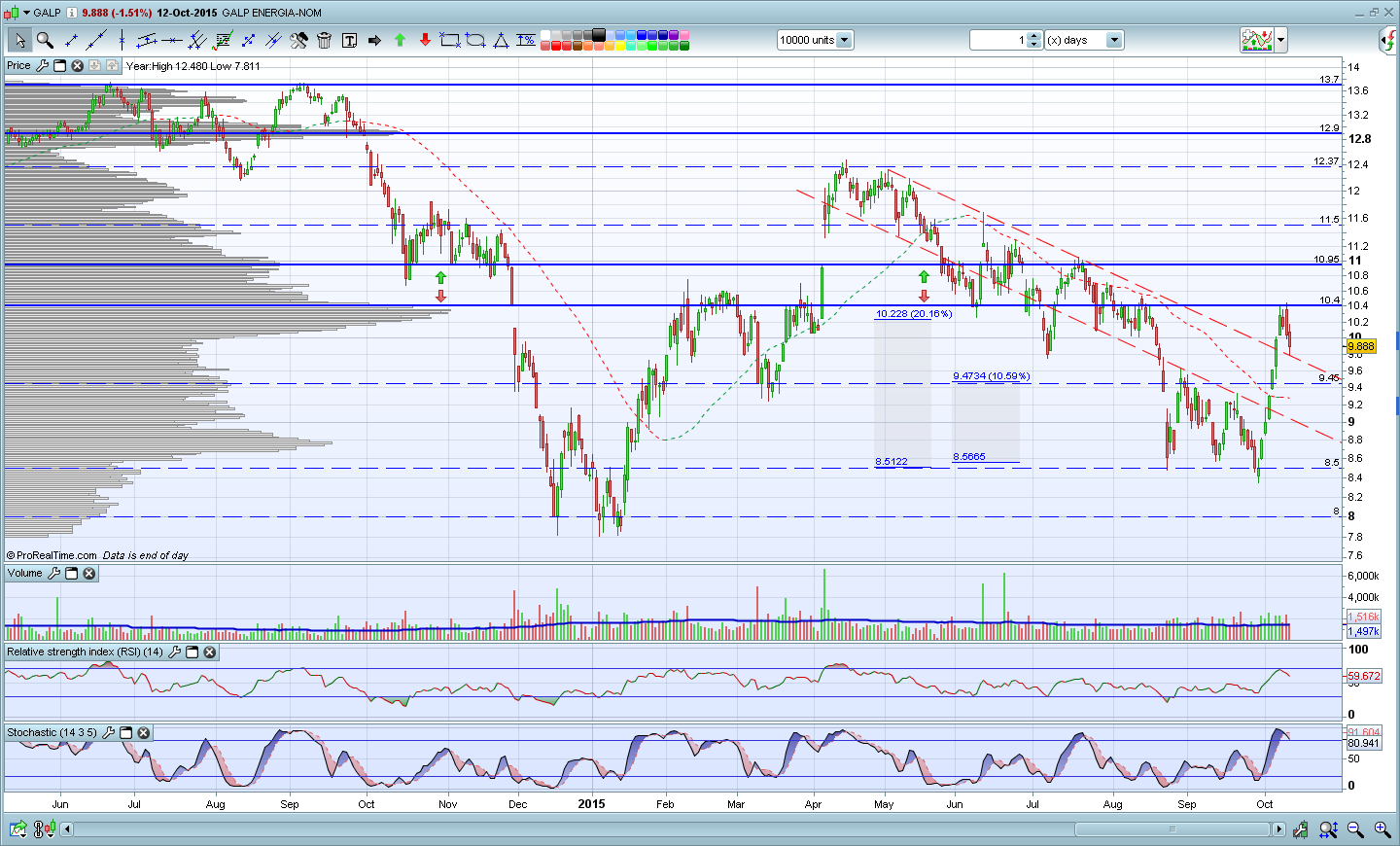Image resolution: width=1400 pixels, height=846 pixels.
Task: Select the arrow cursor tool
Action: 19,40
